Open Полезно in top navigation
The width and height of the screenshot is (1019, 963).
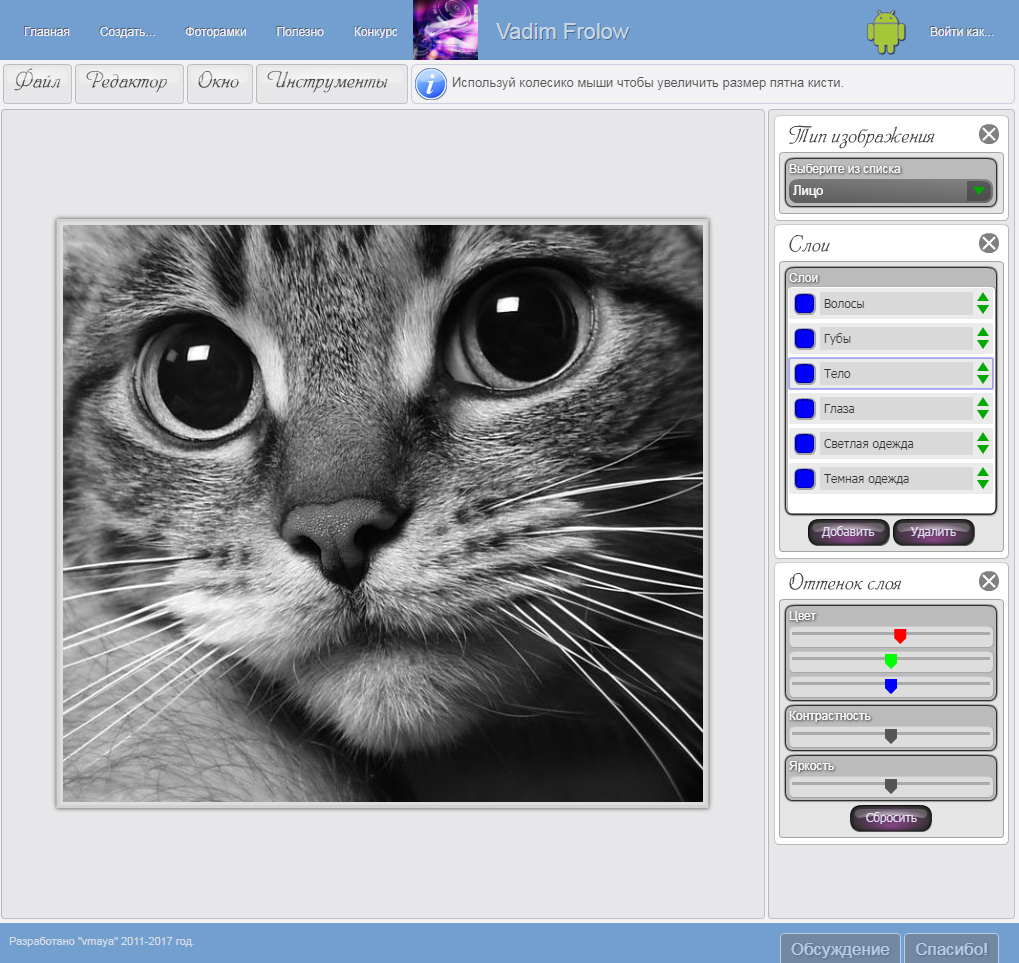click(300, 32)
